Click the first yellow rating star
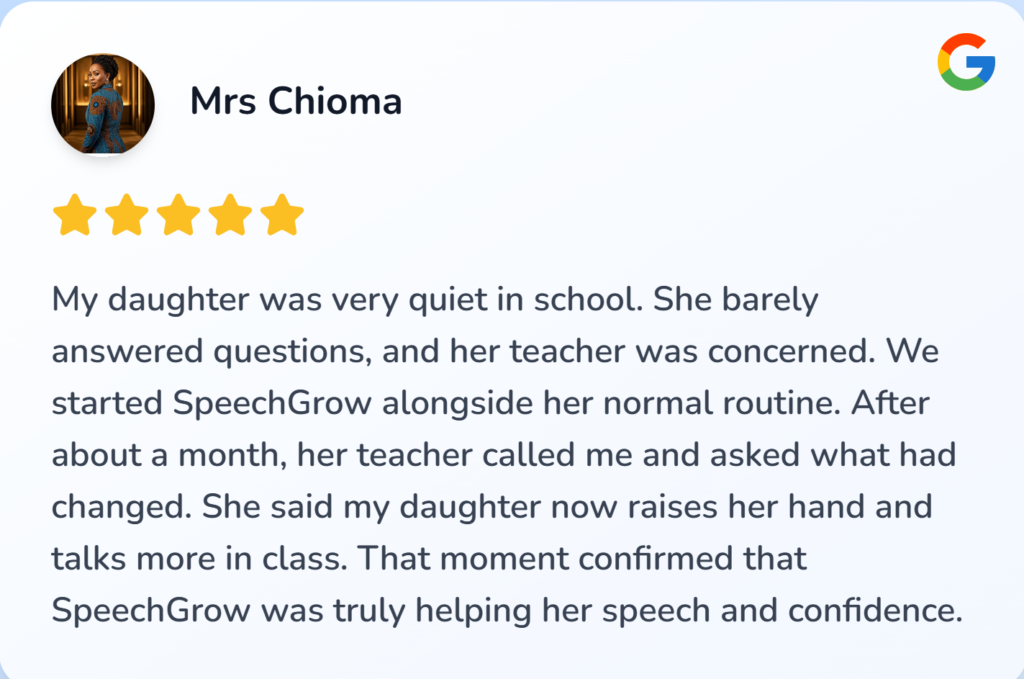Viewport: 1024px width, 679px height. [74, 215]
